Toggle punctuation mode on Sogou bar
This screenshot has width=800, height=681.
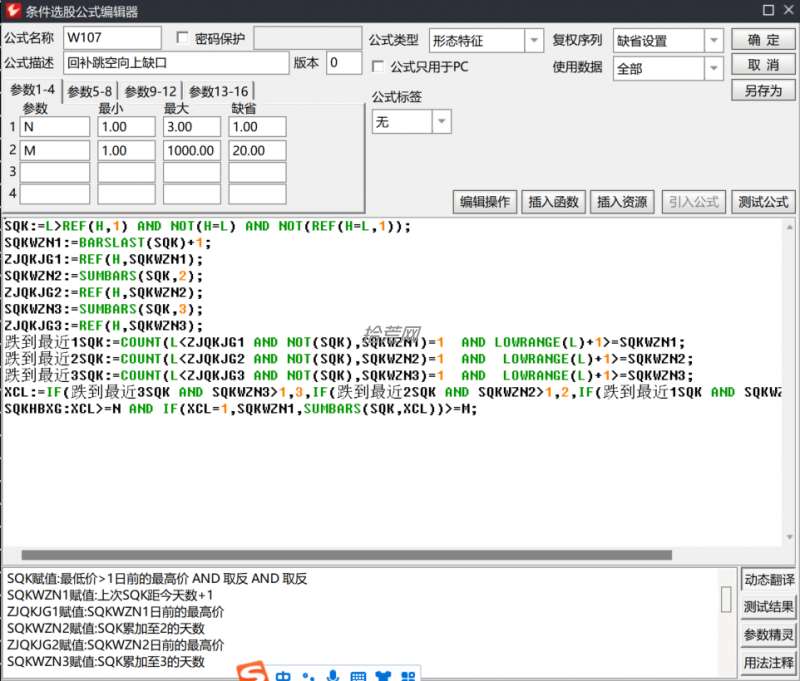(x=308, y=676)
